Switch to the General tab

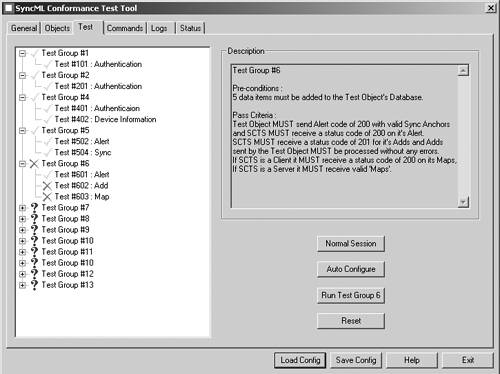24,28
